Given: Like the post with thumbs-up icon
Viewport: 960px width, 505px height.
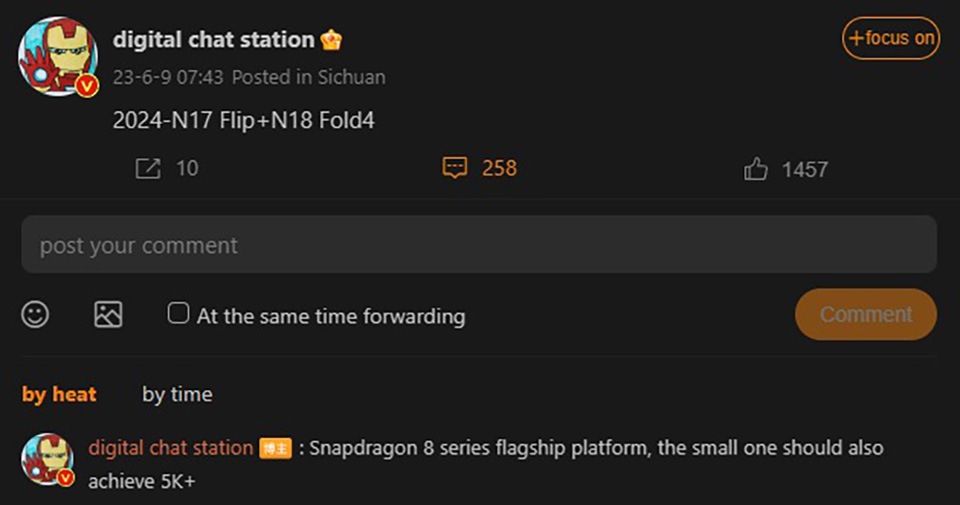Looking at the screenshot, I should coord(756,169).
